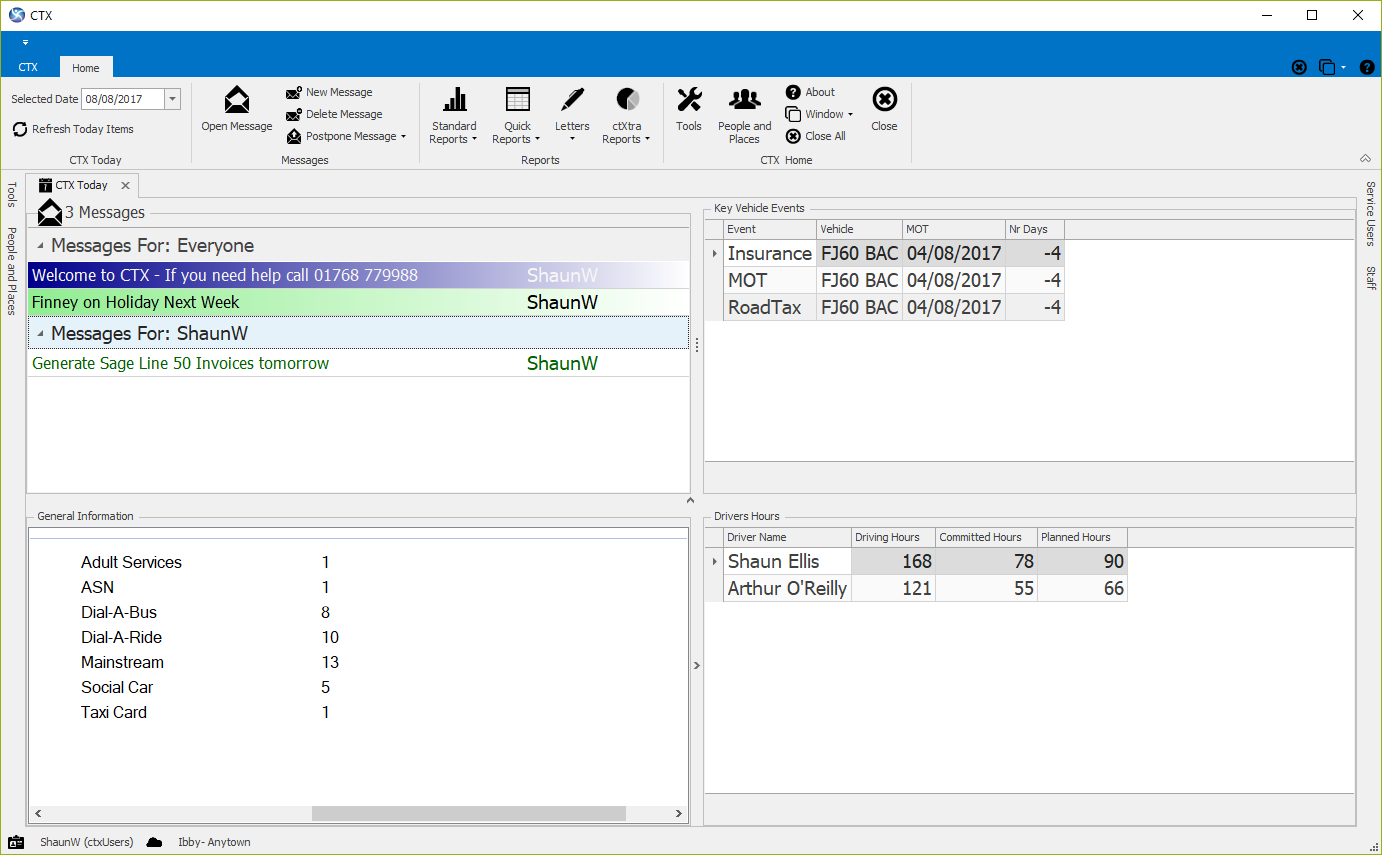This screenshot has height=855, width=1382.
Task: Open ctXtra Reports menu
Action: pyautogui.click(x=627, y=115)
